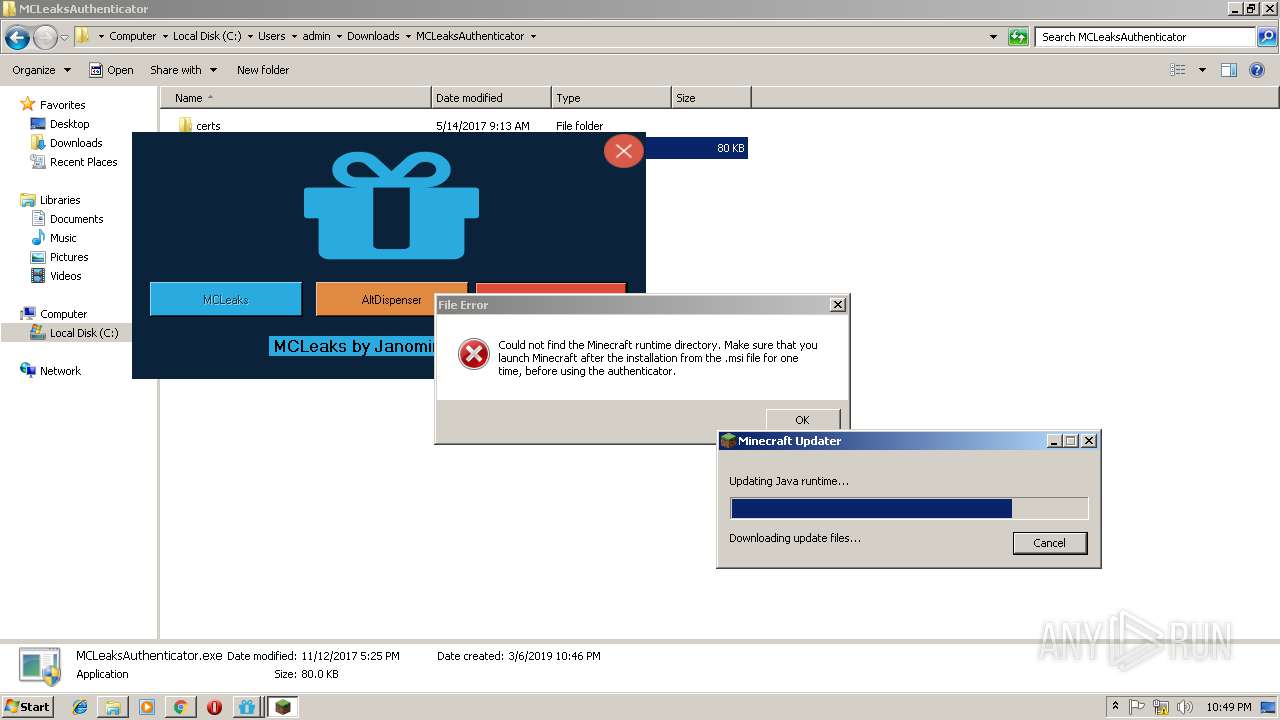Click Windows Explorer taskbar icon
Screen dimensions: 1280x720
pos(113,707)
